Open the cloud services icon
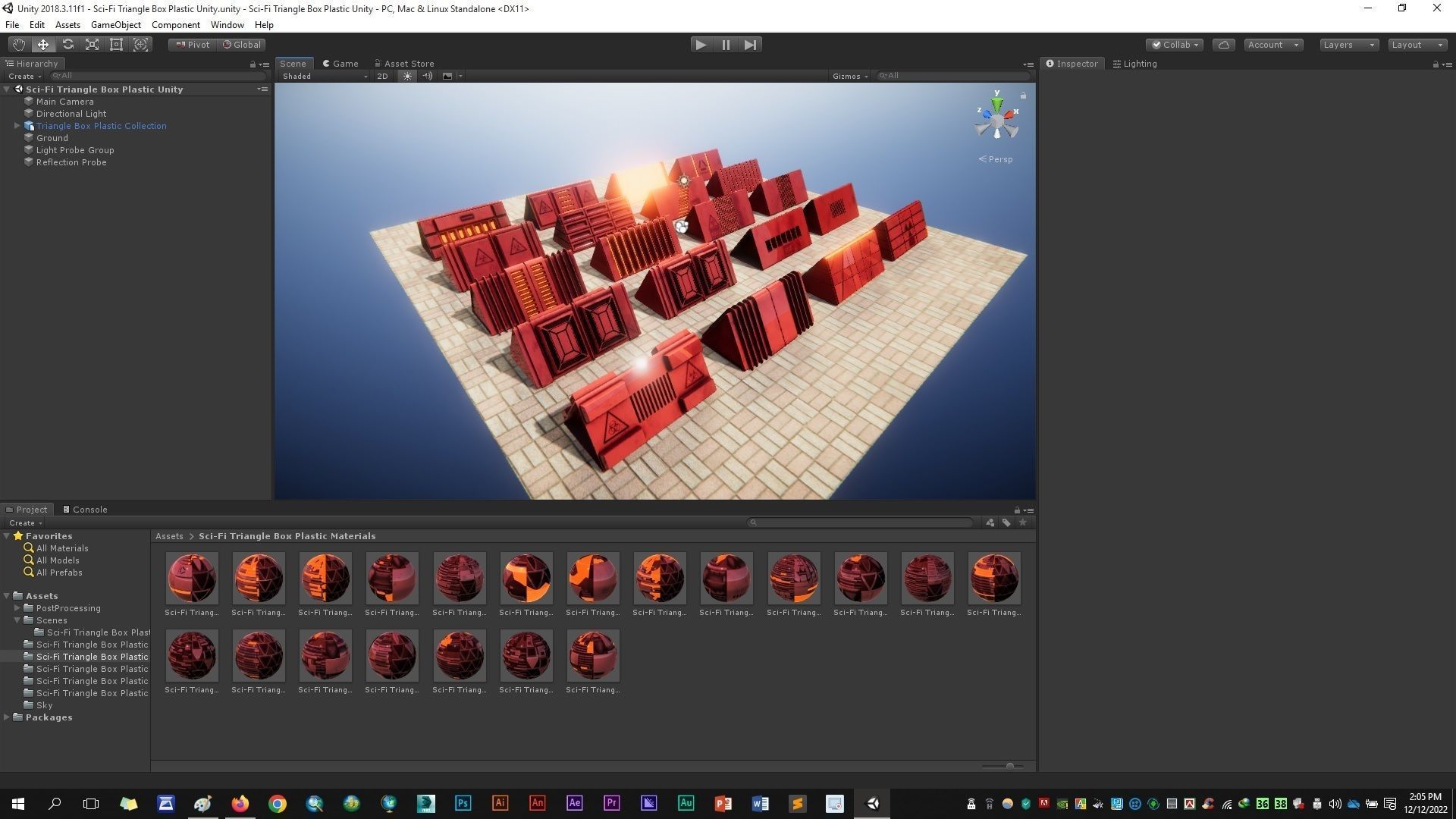The image size is (1456, 819). (1223, 45)
